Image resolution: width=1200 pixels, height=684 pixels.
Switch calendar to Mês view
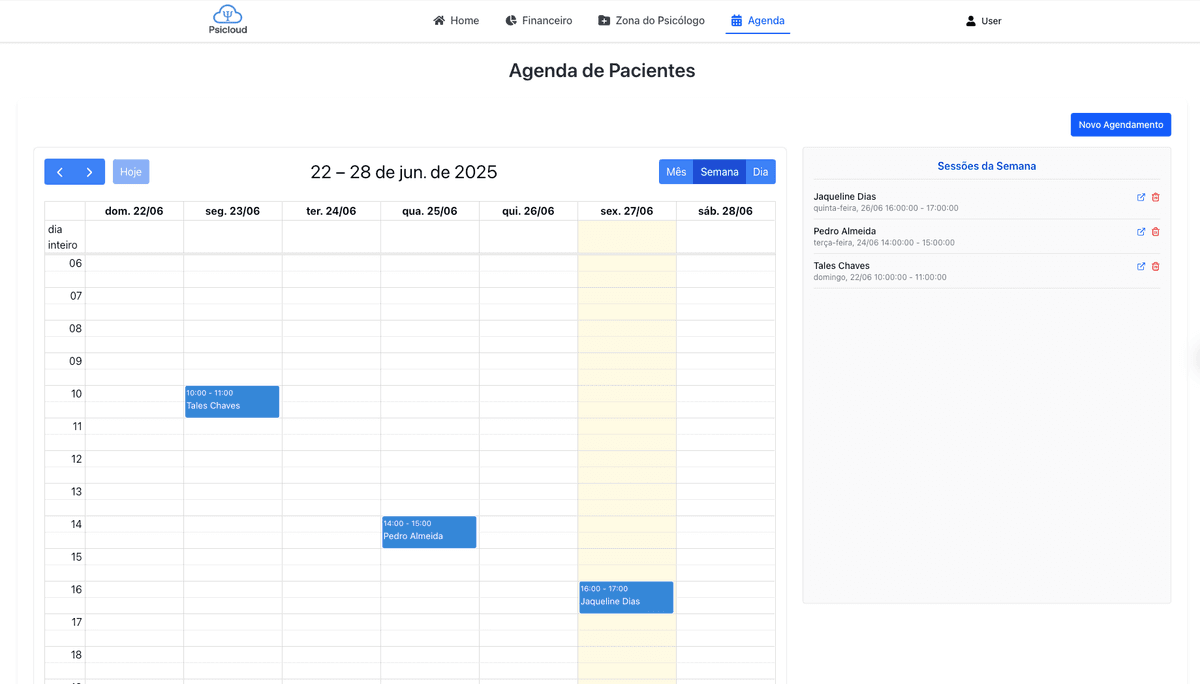pyautogui.click(x=675, y=171)
